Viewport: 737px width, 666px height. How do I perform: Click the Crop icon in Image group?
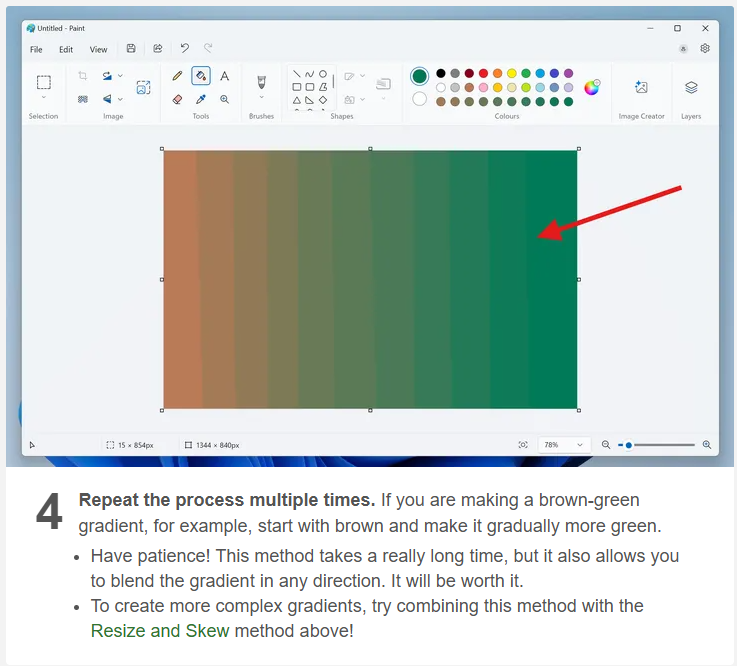pyautogui.click(x=83, y=76)
